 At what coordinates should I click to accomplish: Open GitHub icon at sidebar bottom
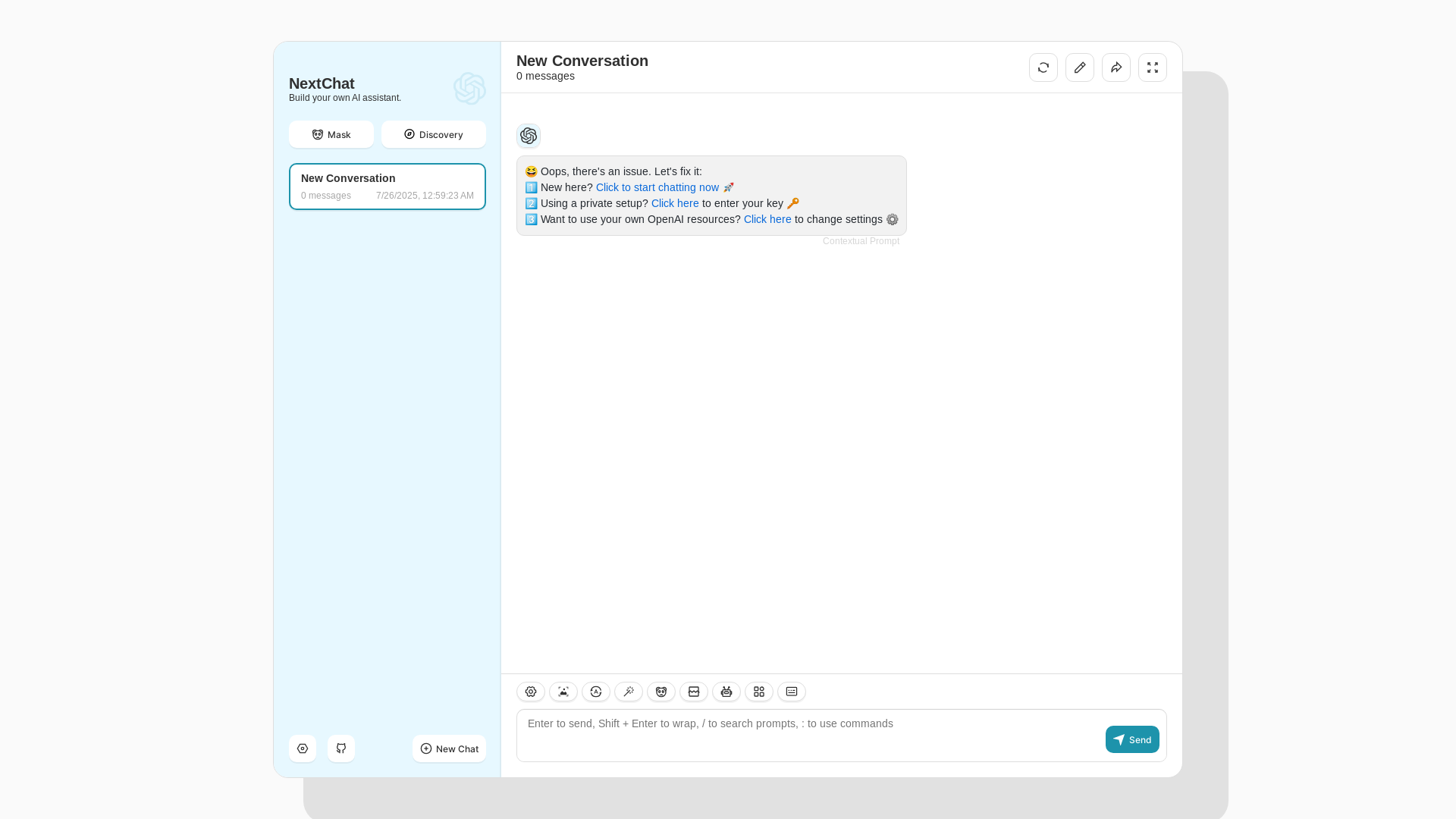(x=341, y=748)
